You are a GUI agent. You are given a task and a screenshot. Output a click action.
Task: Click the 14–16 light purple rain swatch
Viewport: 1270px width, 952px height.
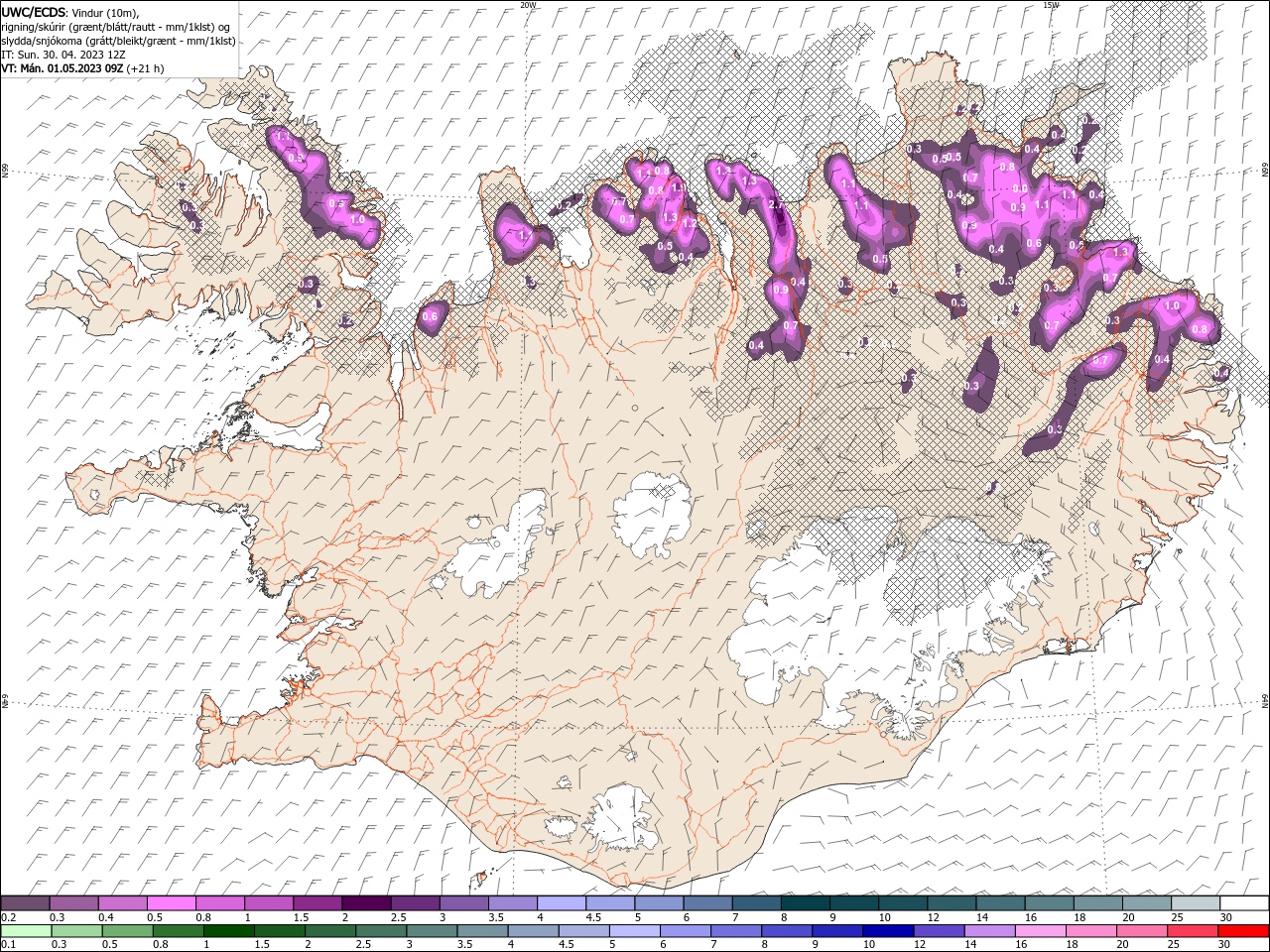pyautogui.click(x=989, y=931)
